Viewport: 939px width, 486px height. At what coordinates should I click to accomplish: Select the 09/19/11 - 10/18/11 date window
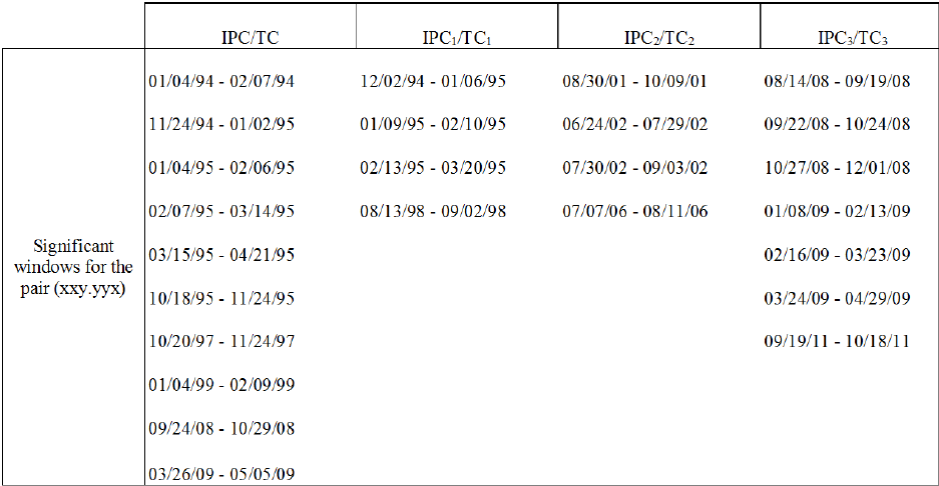point(836,341)
